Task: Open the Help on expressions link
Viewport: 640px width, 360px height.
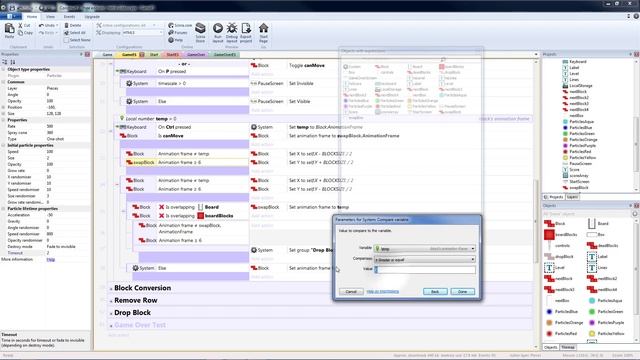Action: point(382,291)
